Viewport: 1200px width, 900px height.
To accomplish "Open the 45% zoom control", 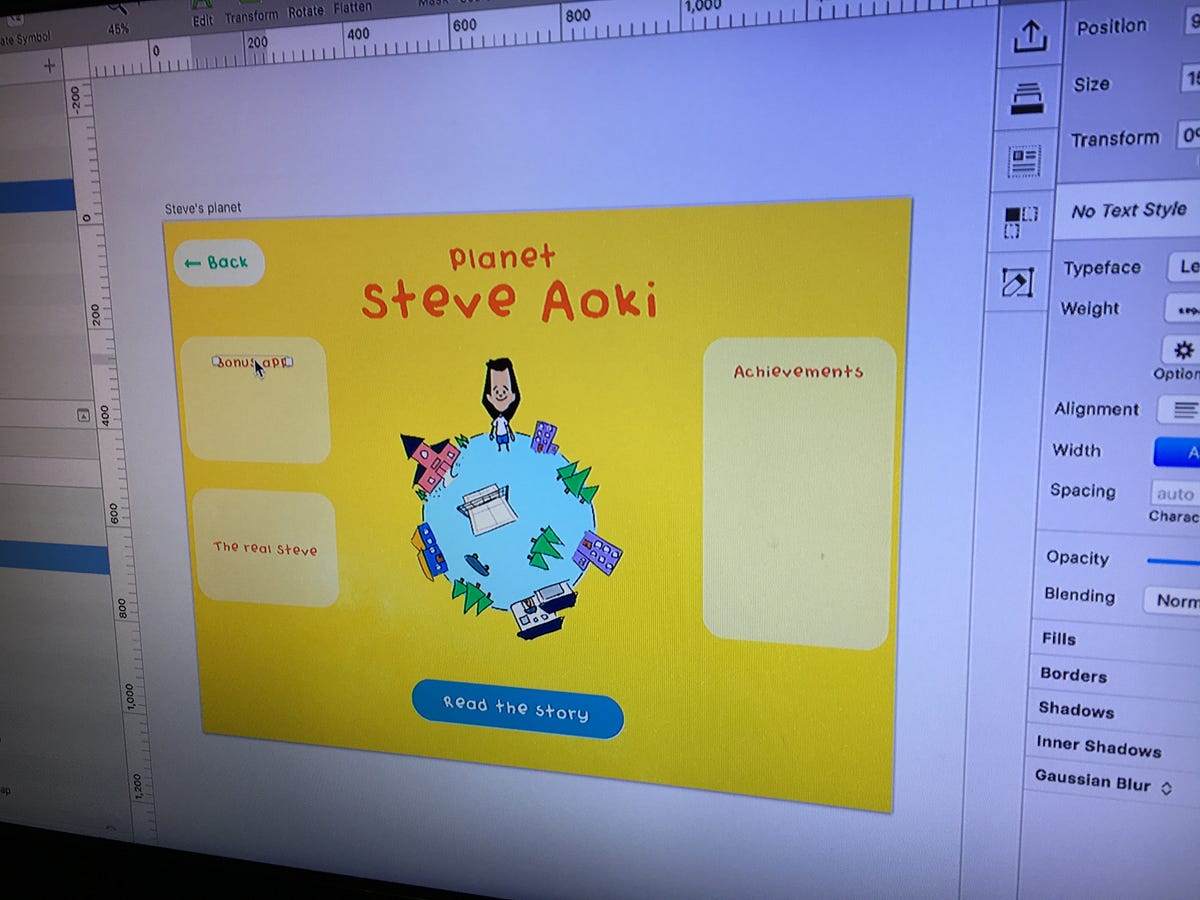I will [118, 29].
